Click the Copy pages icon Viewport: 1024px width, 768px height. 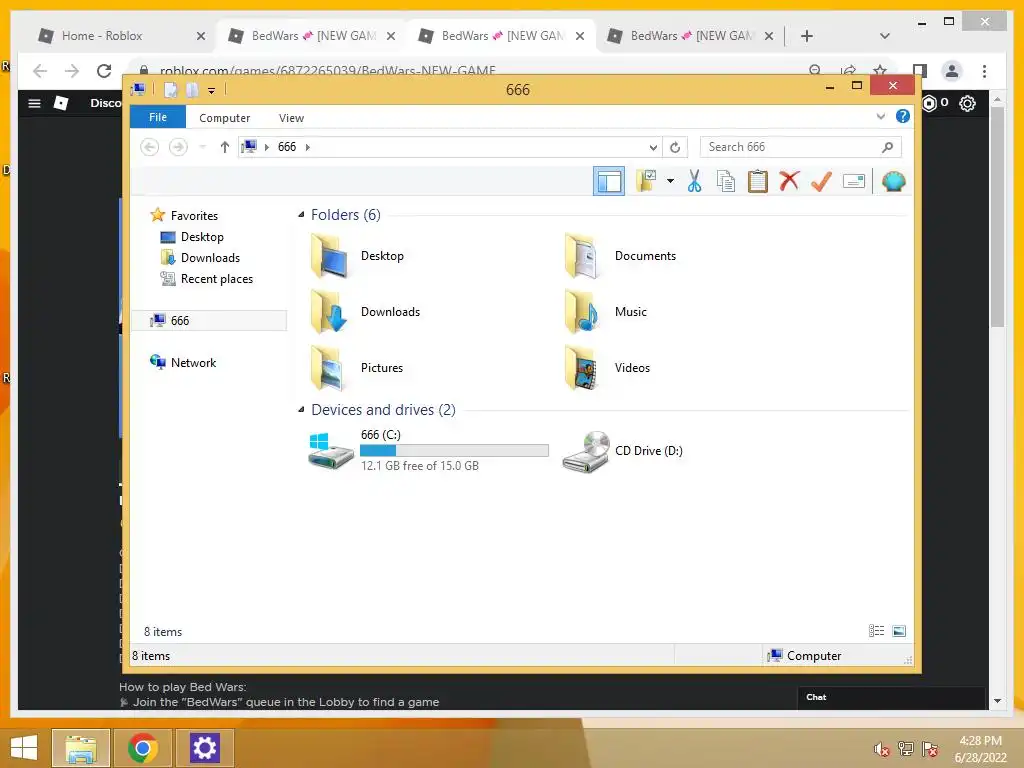coord(726,181)
